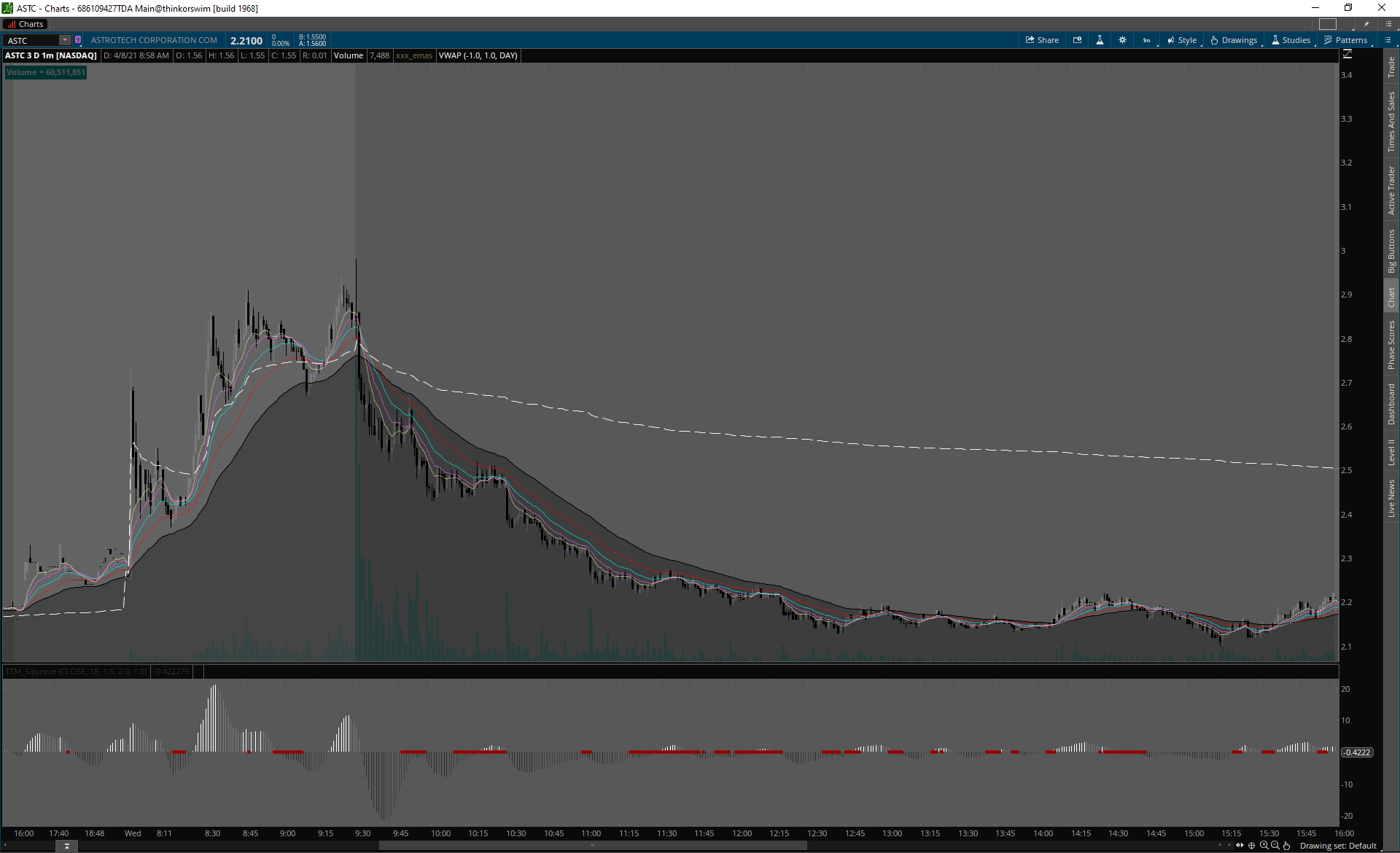The height and width of the screenshot is (853, 1400).
Task: Click the clipboard color link icon beside symbol
Action: pos(78,40)
